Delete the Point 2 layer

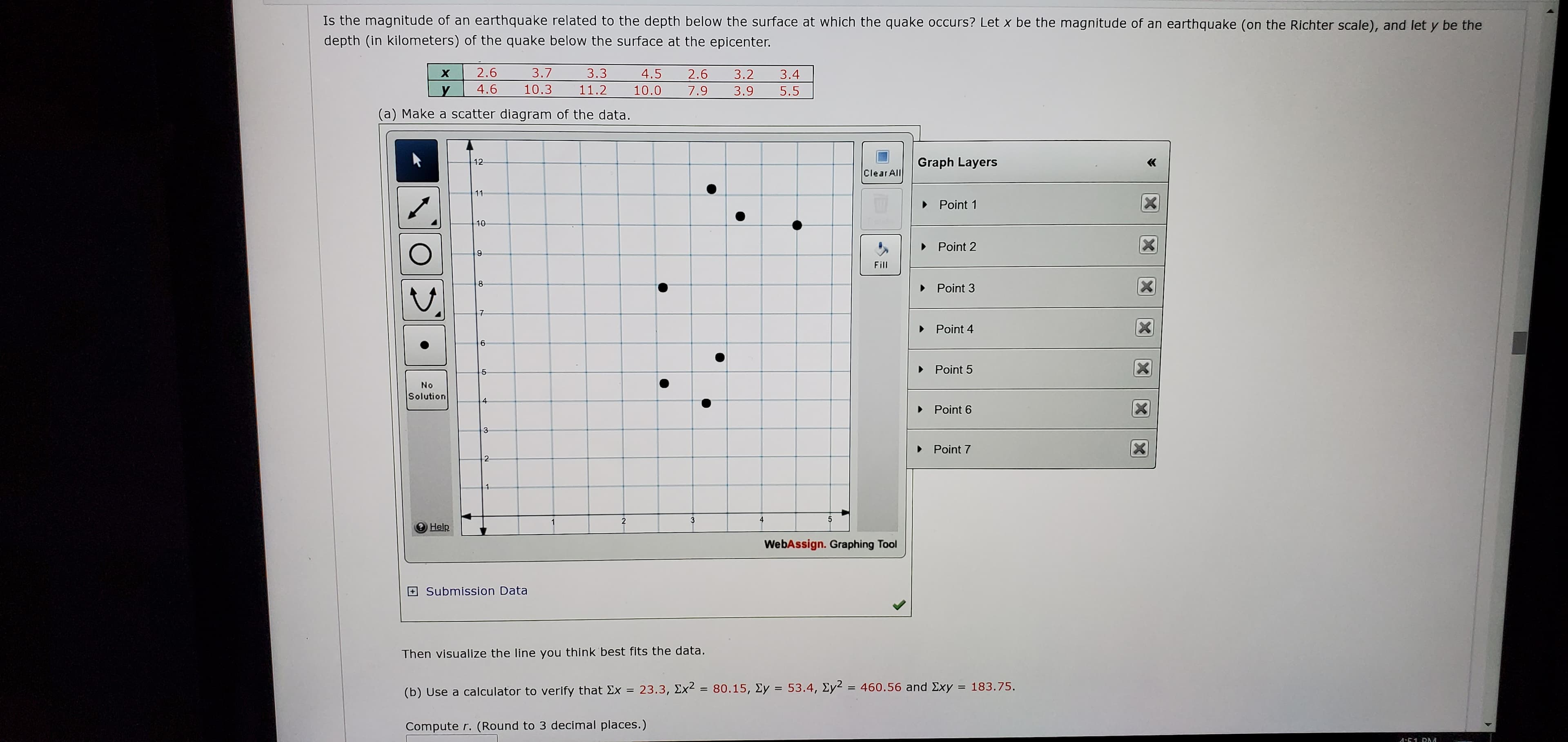[x=1148, y=245]
